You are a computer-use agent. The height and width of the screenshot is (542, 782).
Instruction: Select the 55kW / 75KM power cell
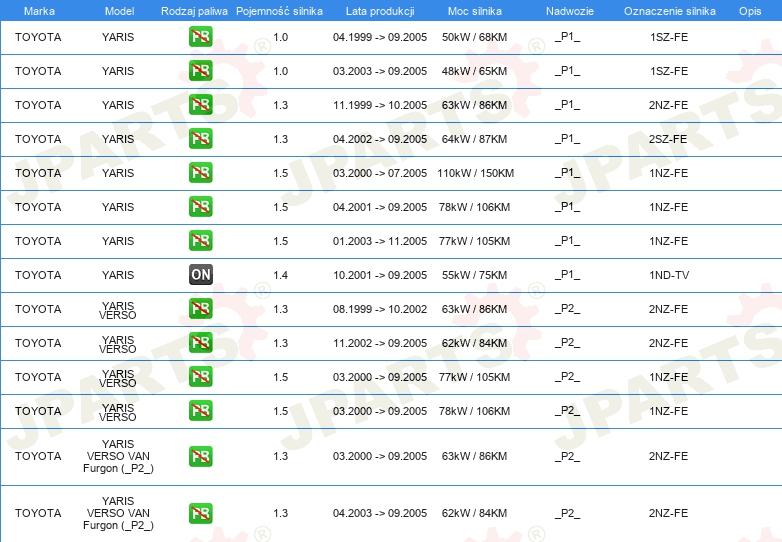pos(474,275)
